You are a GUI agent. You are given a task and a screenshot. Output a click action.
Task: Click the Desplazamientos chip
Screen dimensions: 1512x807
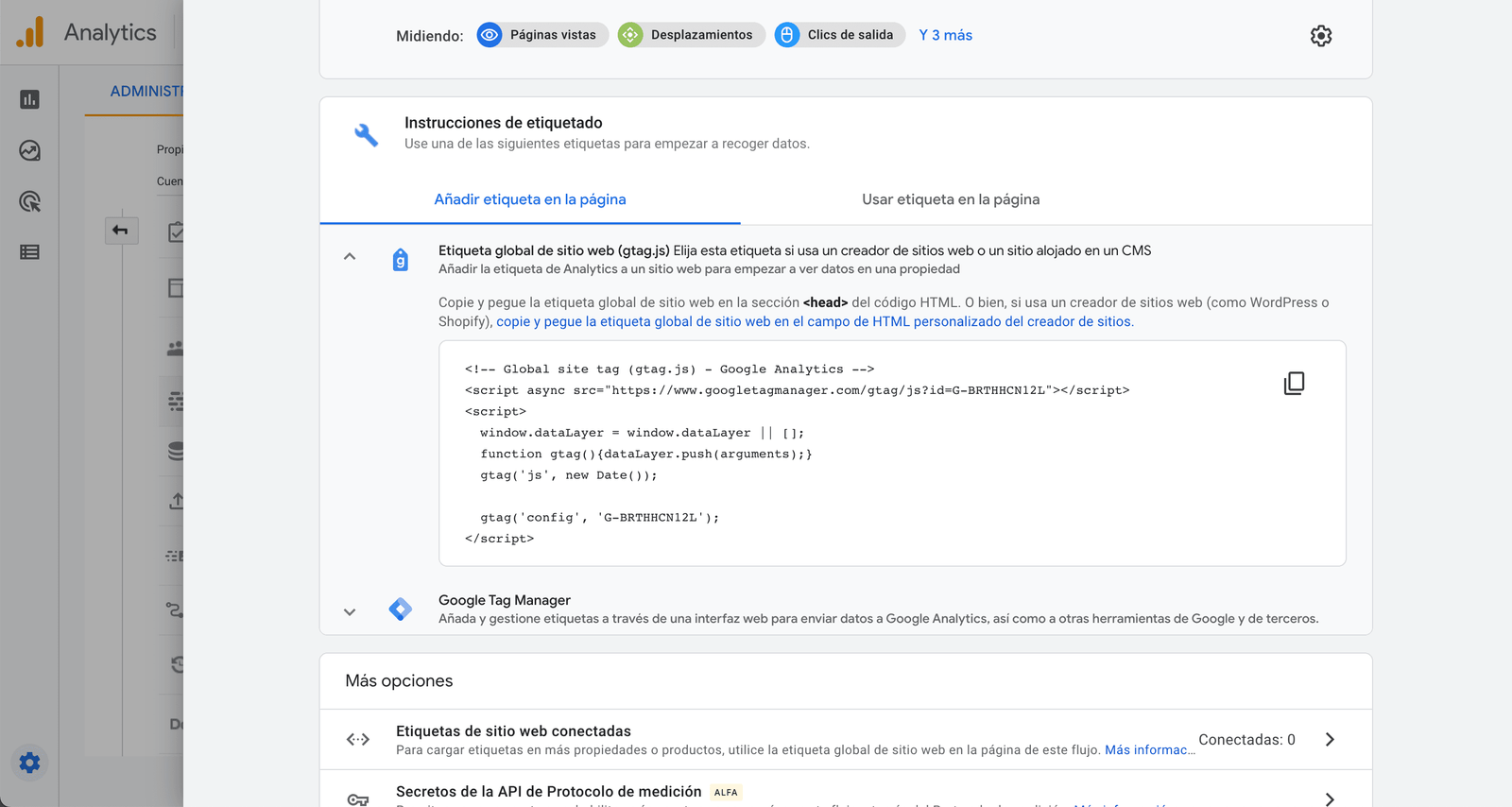point(690,35)
